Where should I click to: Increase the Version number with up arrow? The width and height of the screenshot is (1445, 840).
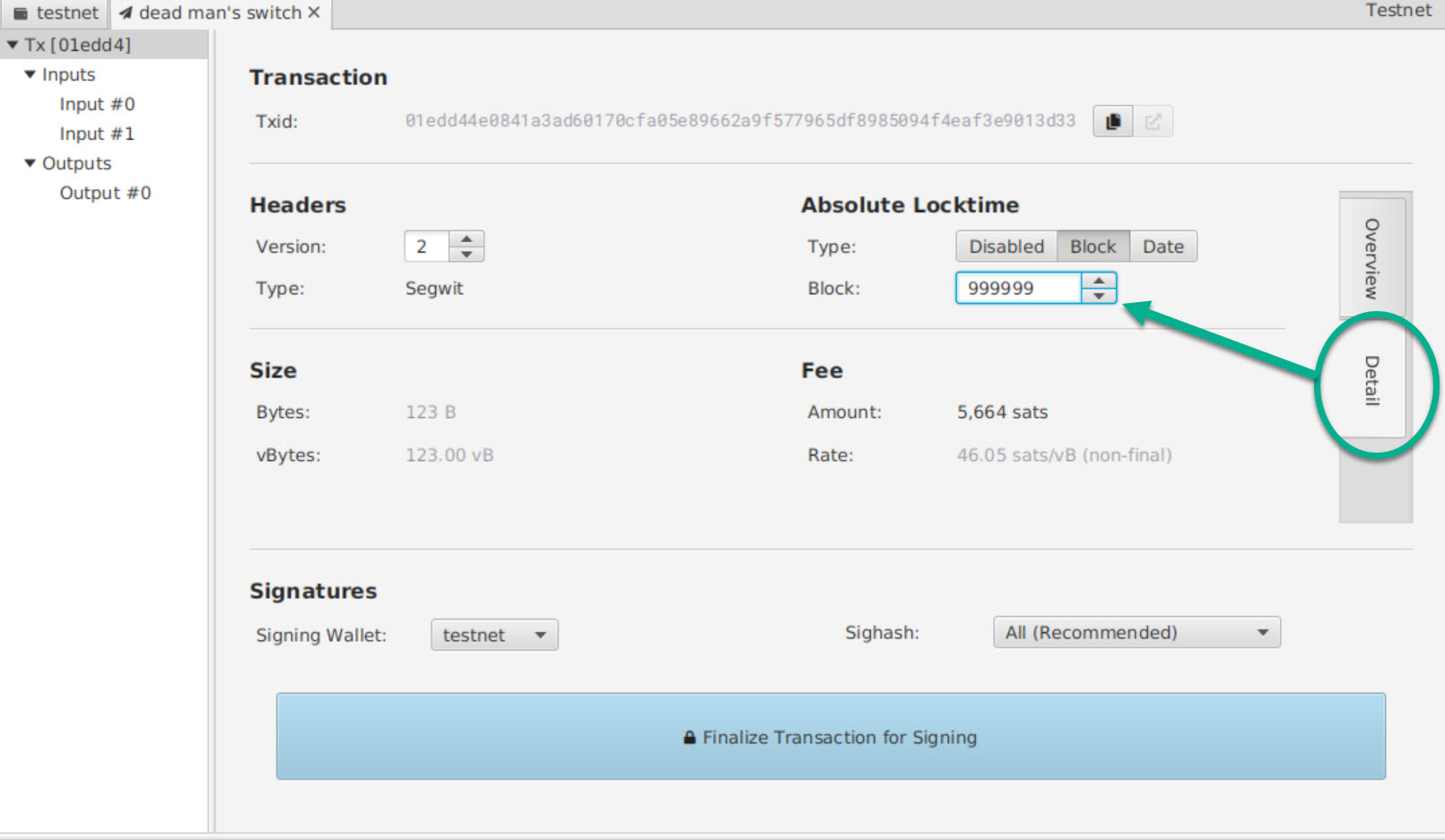pos(466,239)
